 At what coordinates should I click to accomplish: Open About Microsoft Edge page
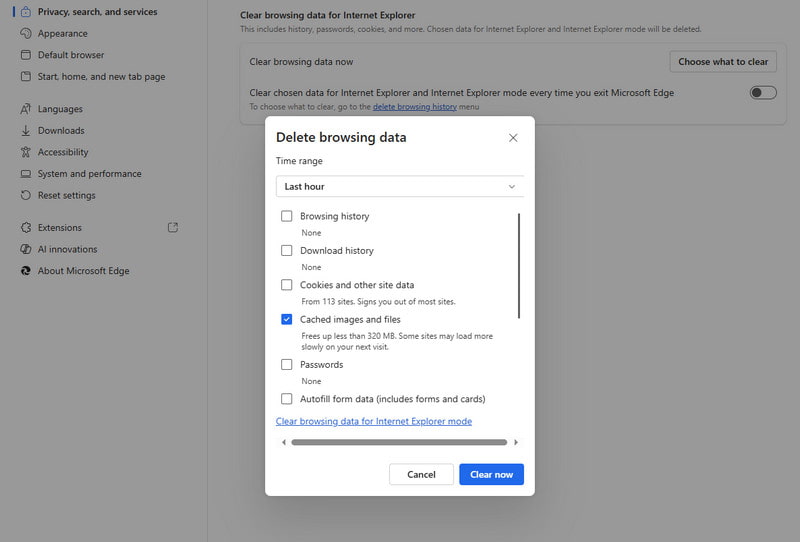click(x=83, y=271)
